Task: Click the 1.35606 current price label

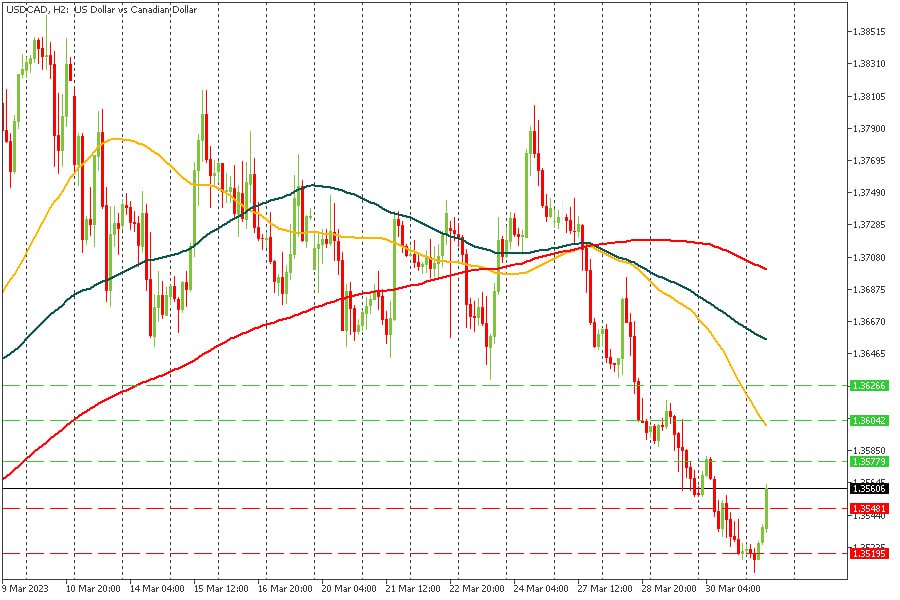Action: [869, 489]
